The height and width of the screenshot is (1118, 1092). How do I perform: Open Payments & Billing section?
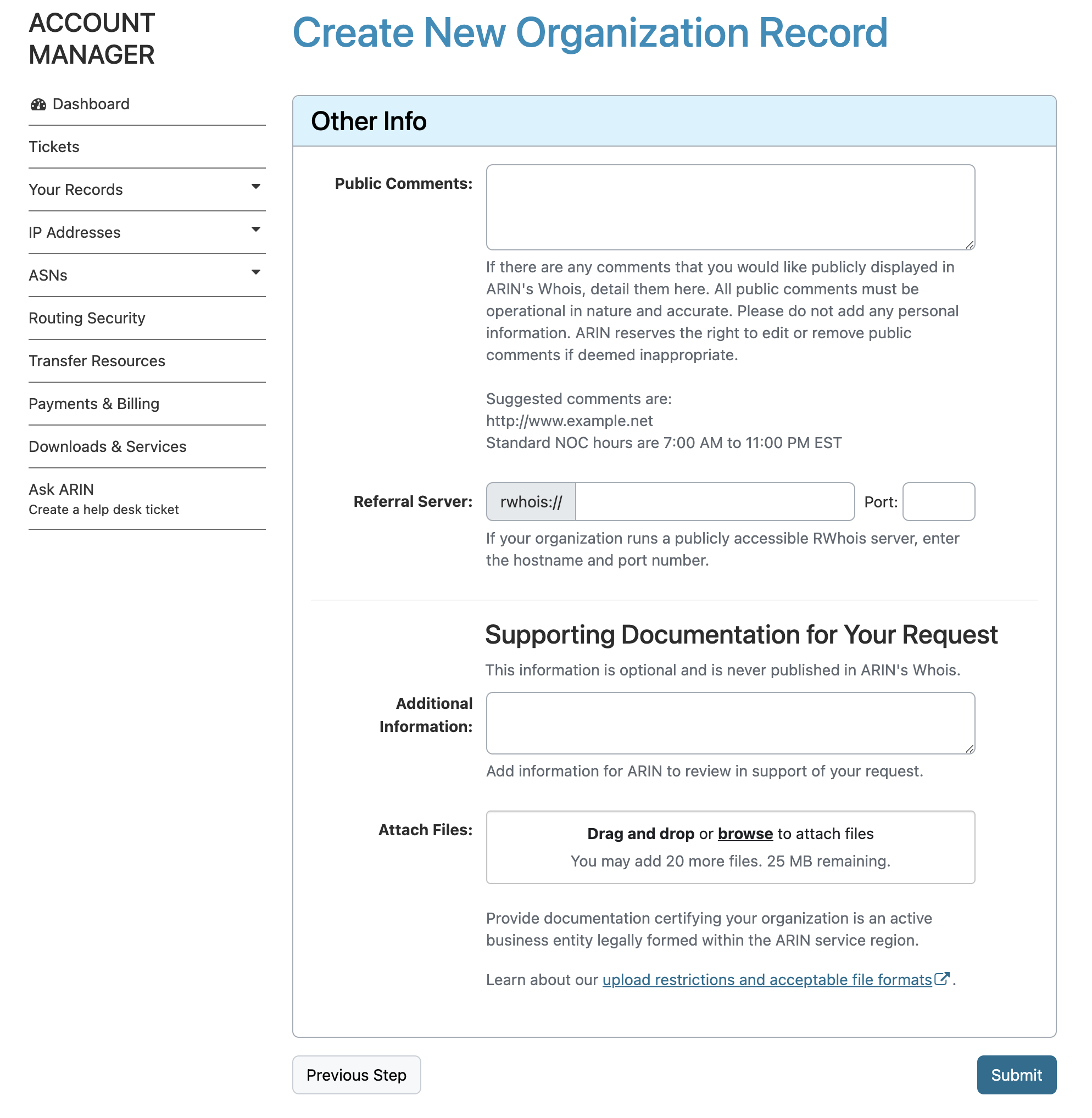pyautogui.click(x=93, y=403)
